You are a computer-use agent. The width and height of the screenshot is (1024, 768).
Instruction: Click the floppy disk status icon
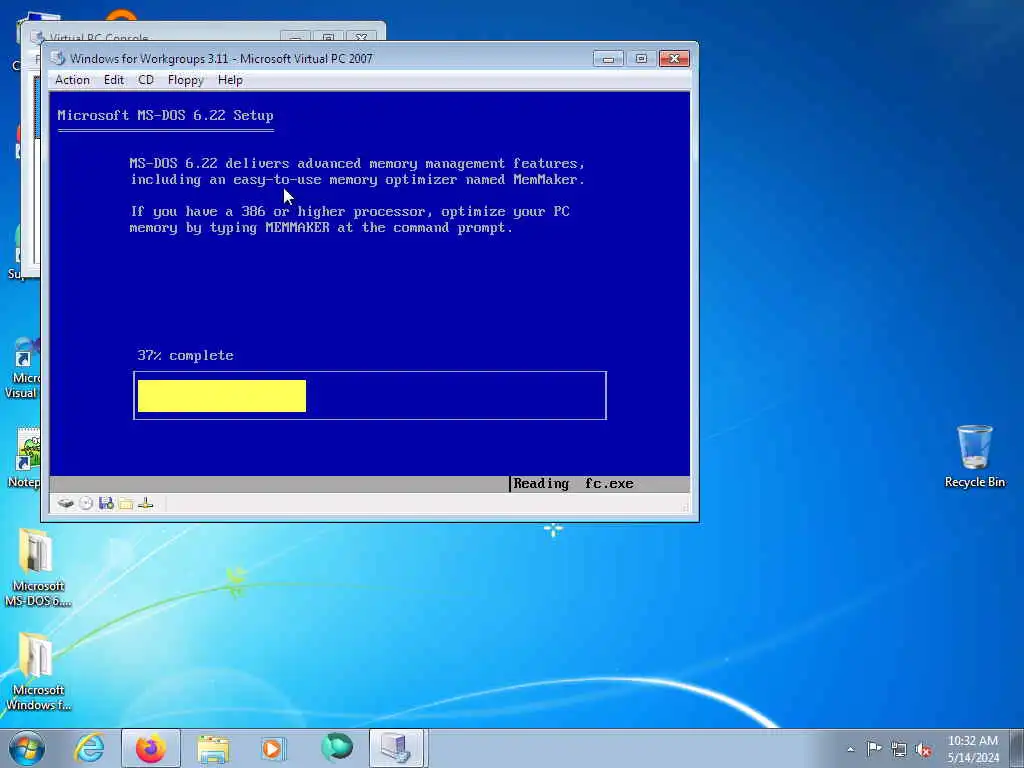tap(106, 504)
